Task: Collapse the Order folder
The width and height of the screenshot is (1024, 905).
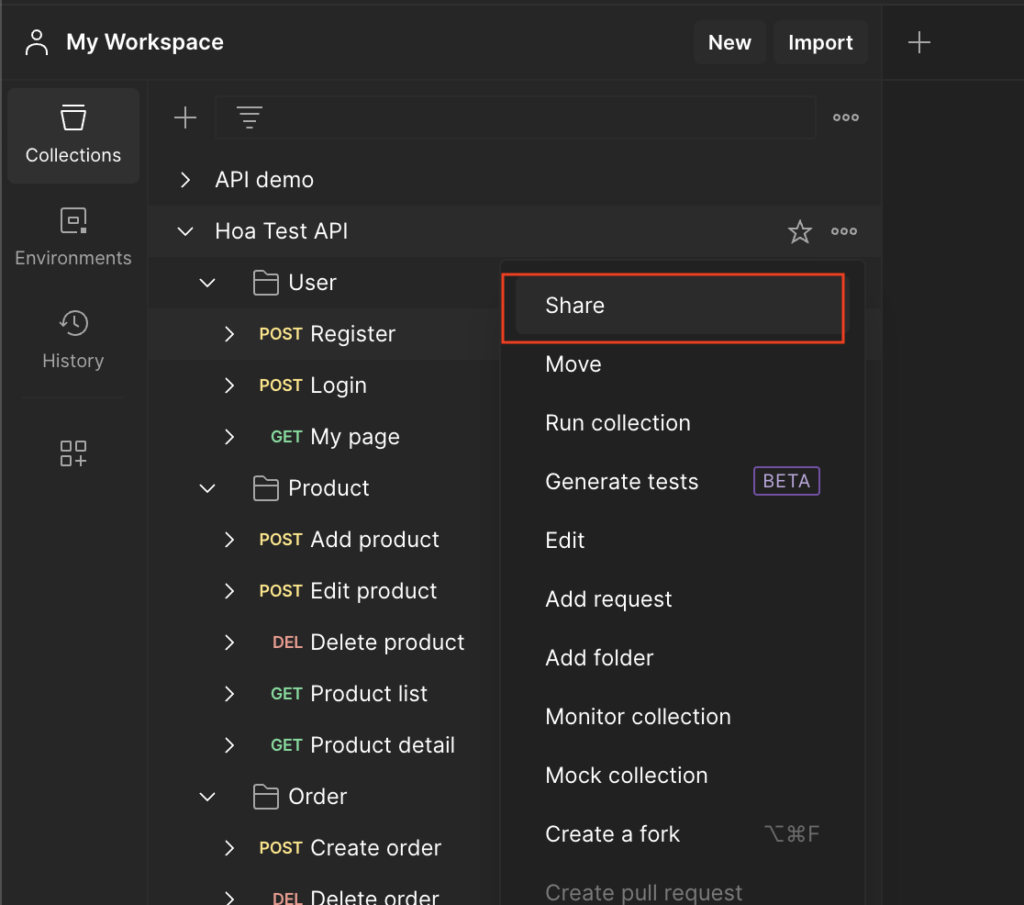Action: [208, 797]
